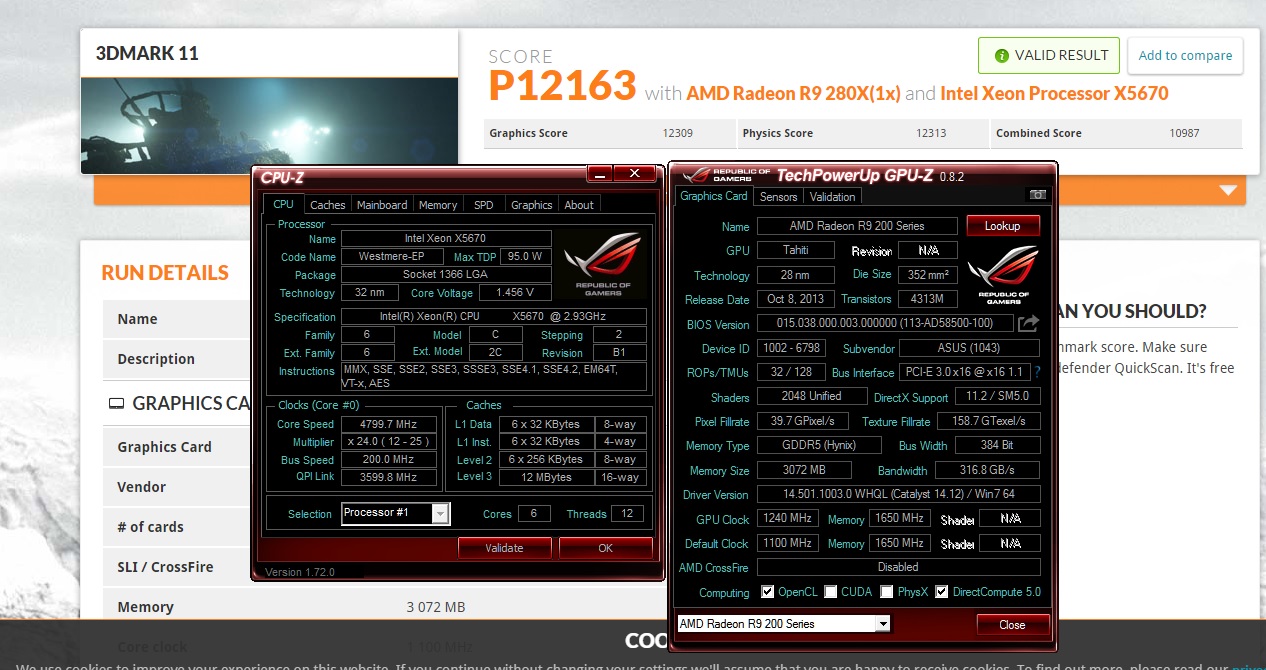Screen dimensions: 1266x670
Task: Click the Validate button in CPU-Z
Action: click(504, 547)
